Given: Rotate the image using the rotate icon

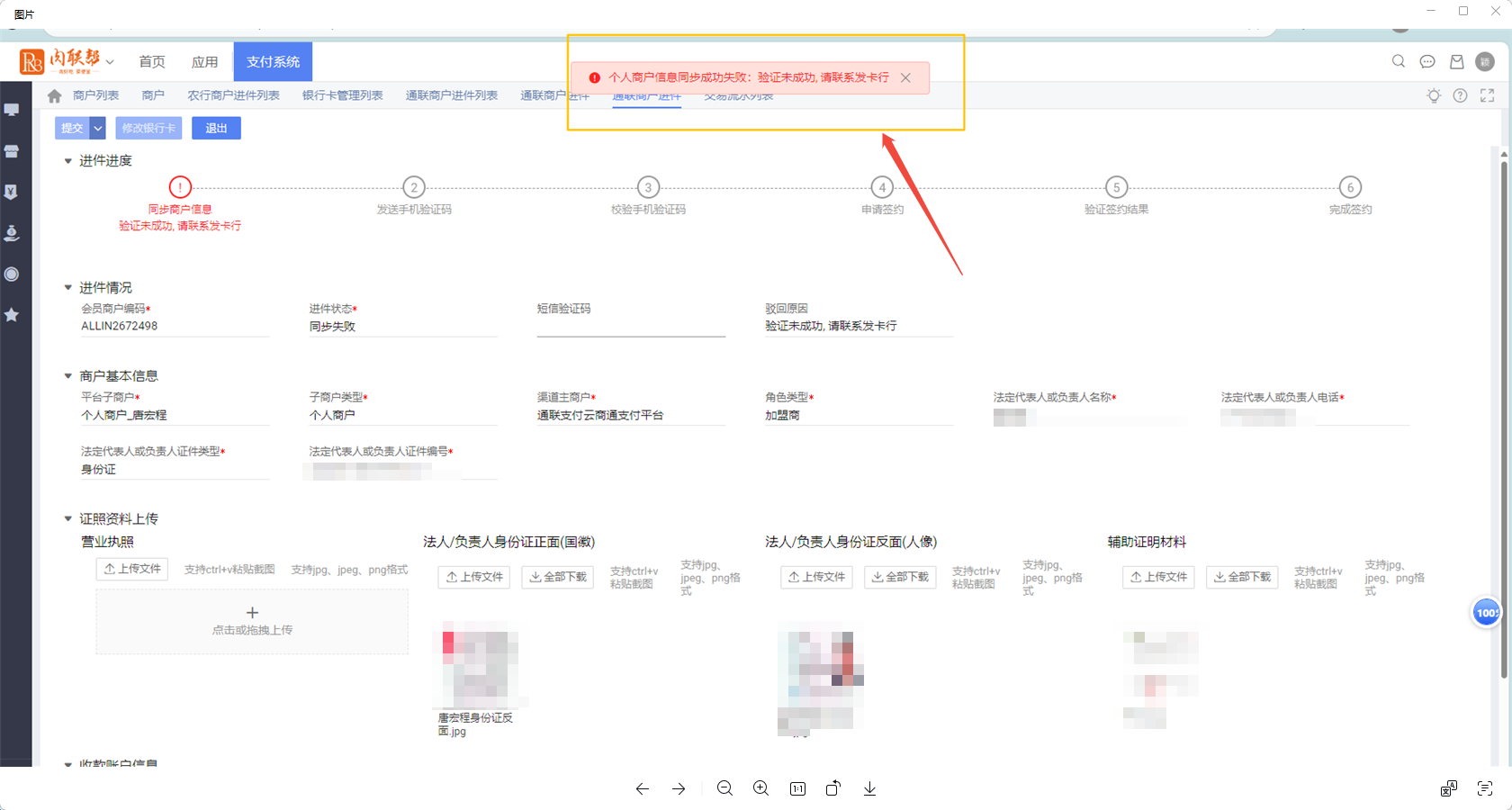Looking at the screenshot, I should point(833,788).
